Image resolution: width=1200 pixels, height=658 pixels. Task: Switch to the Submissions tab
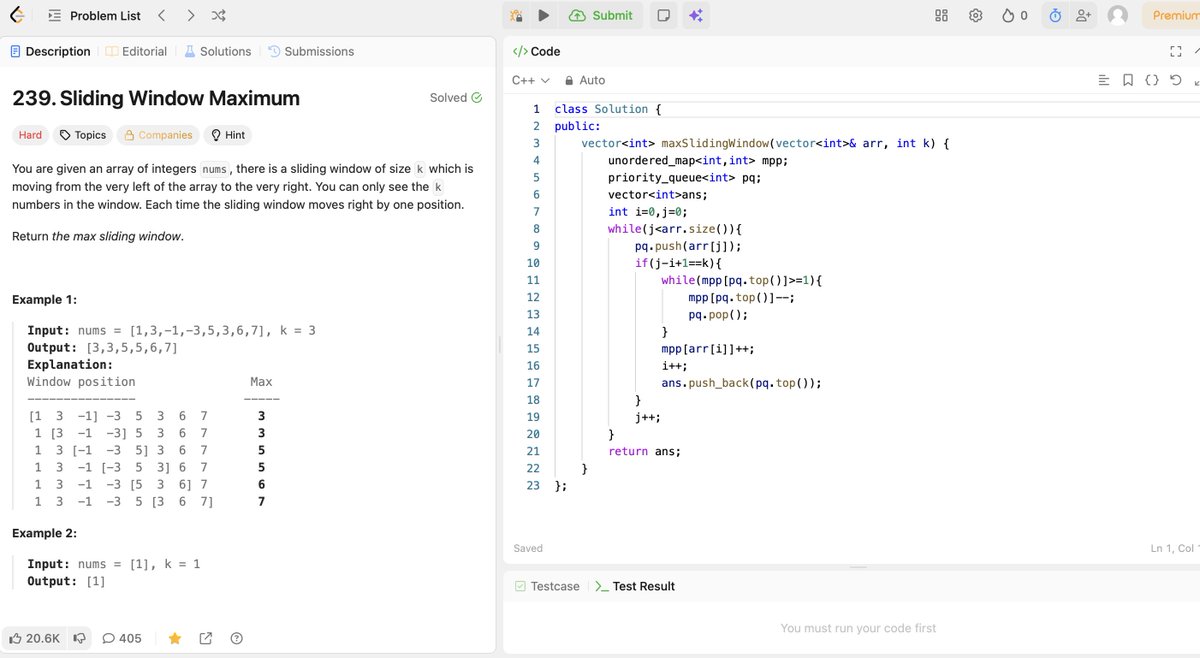point(311,51)
